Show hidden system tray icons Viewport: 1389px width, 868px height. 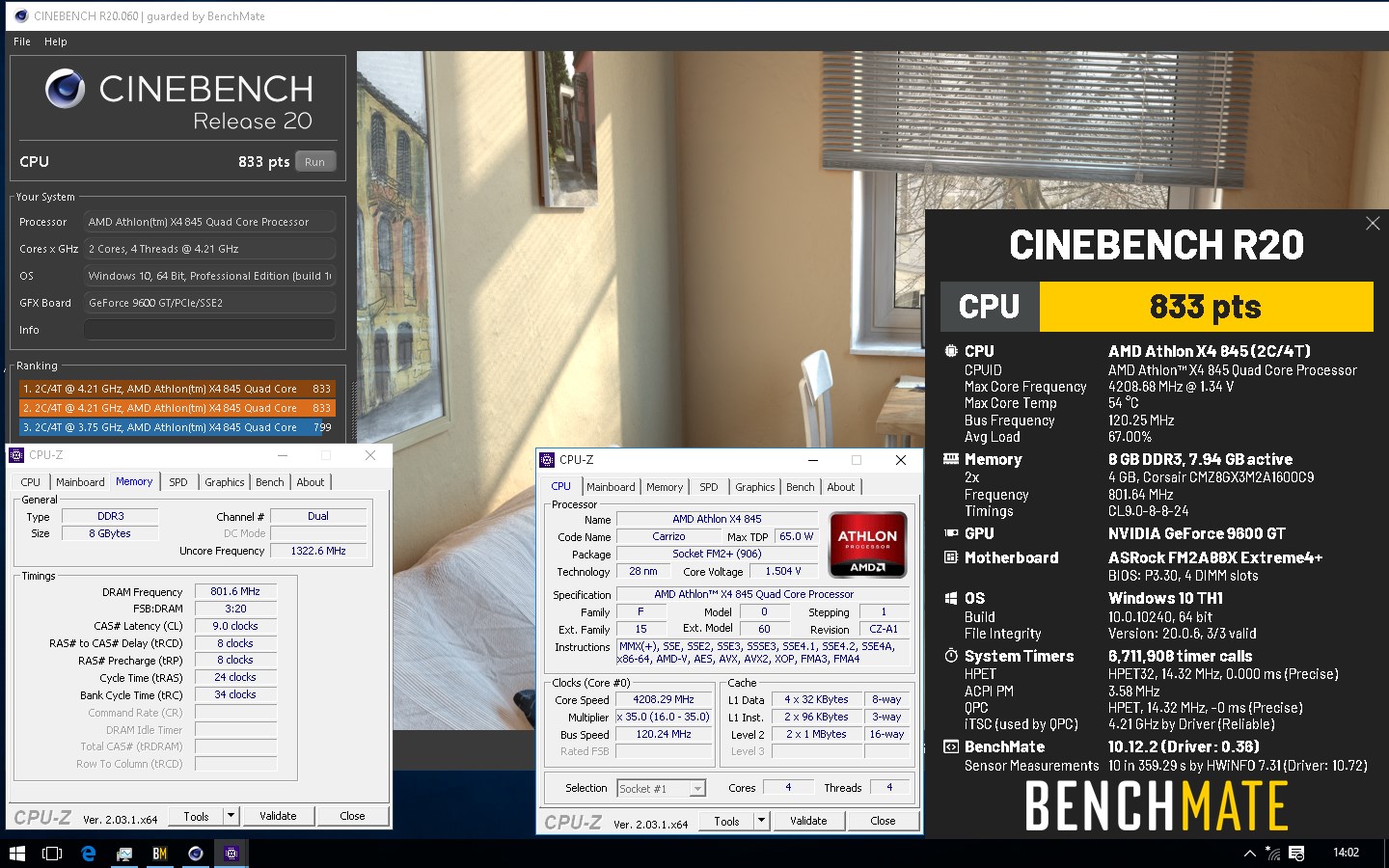(1249, 853)
